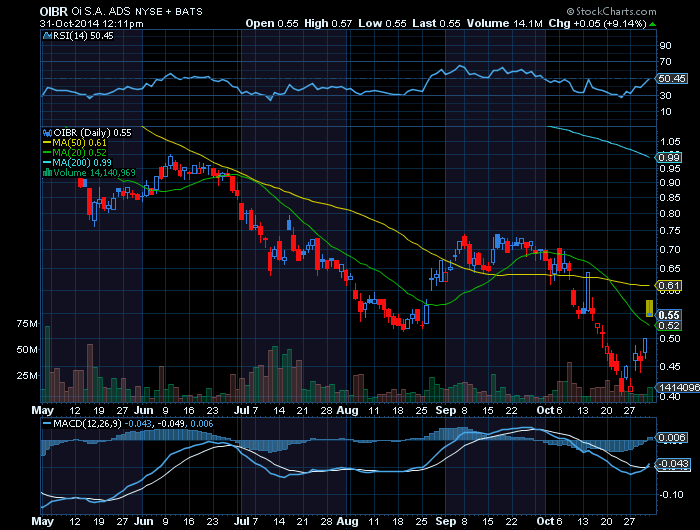Click the 'Last 0.55' header value

click(436, 23)
